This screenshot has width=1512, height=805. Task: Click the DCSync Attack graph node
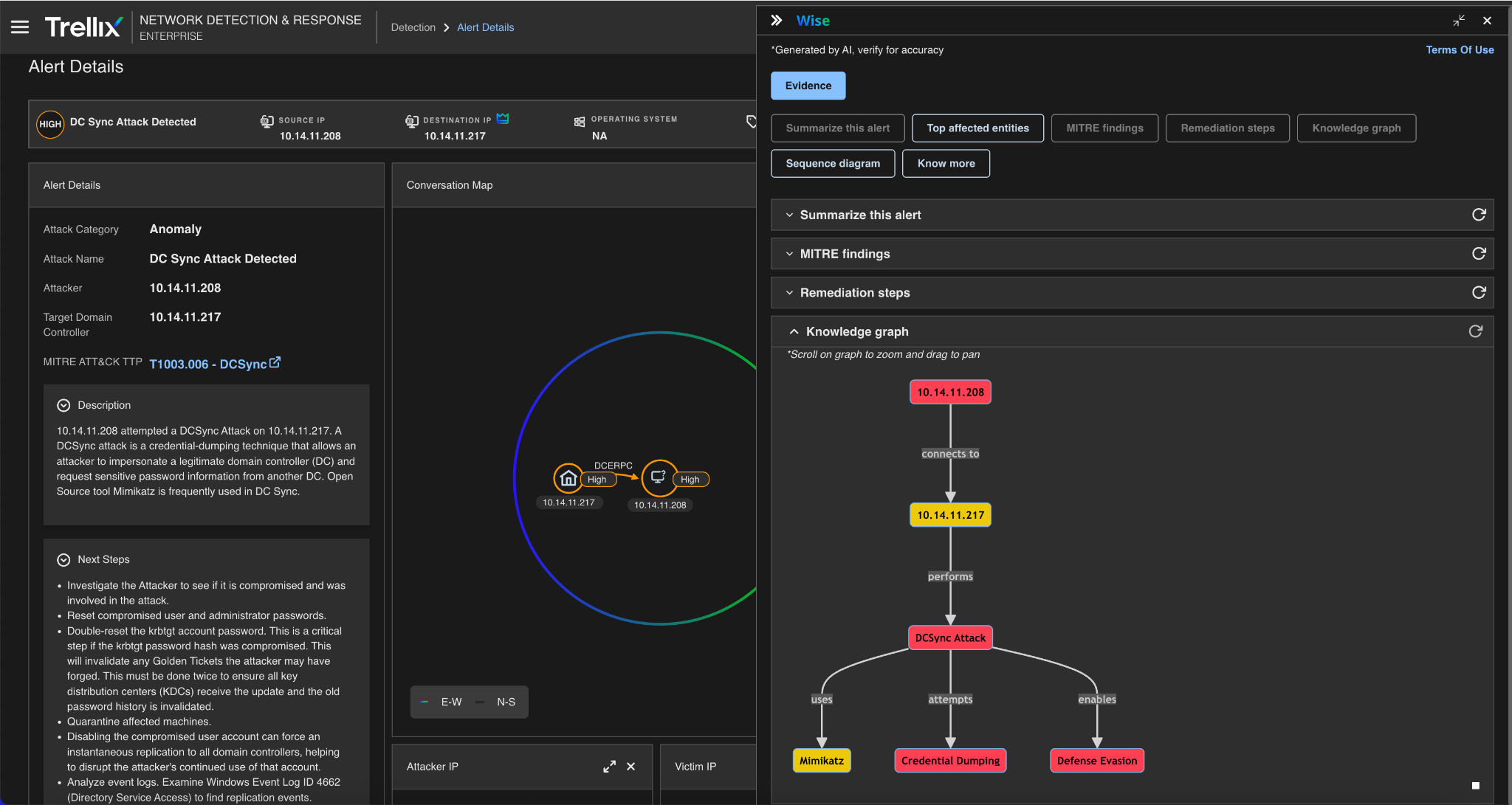(x=949, y=638)
